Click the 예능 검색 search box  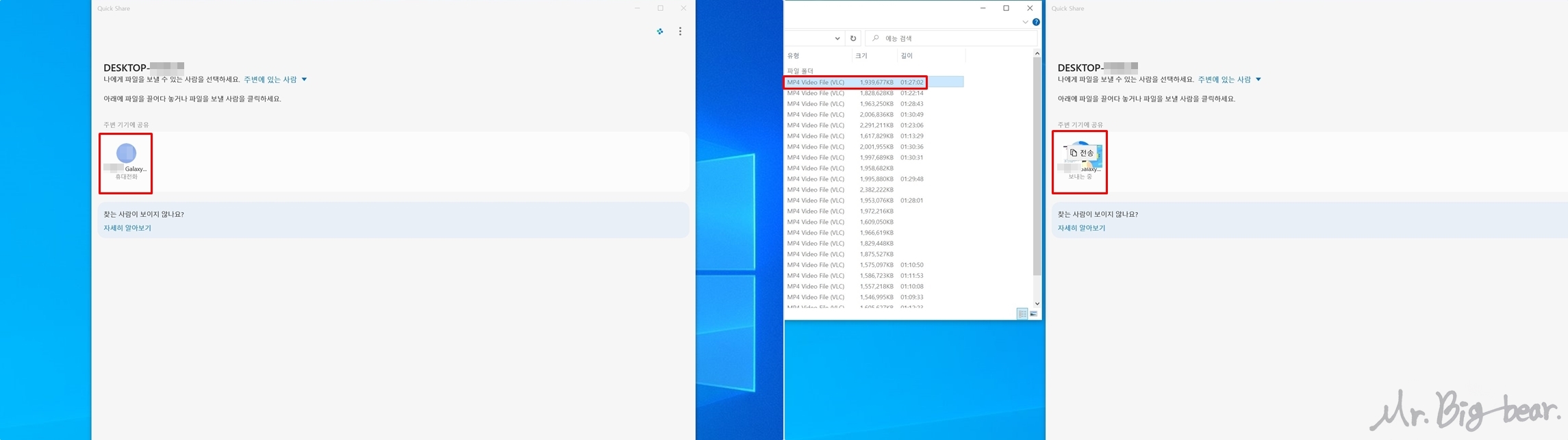click(951, 38)
